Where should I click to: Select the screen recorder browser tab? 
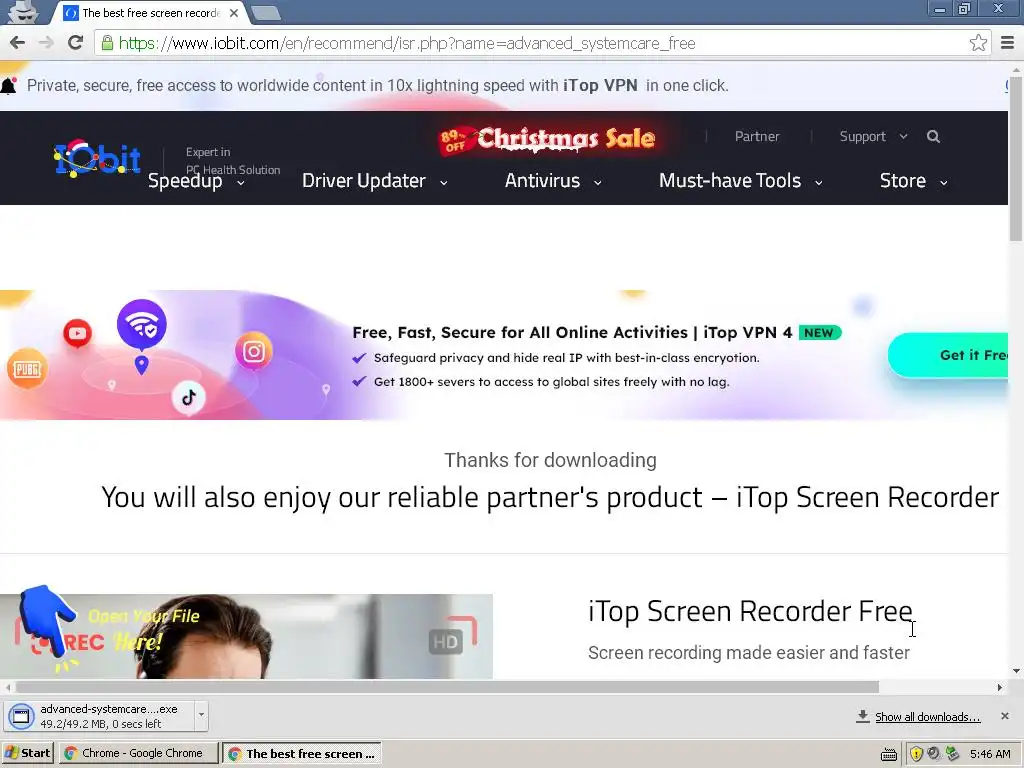(x=152, y=13)
